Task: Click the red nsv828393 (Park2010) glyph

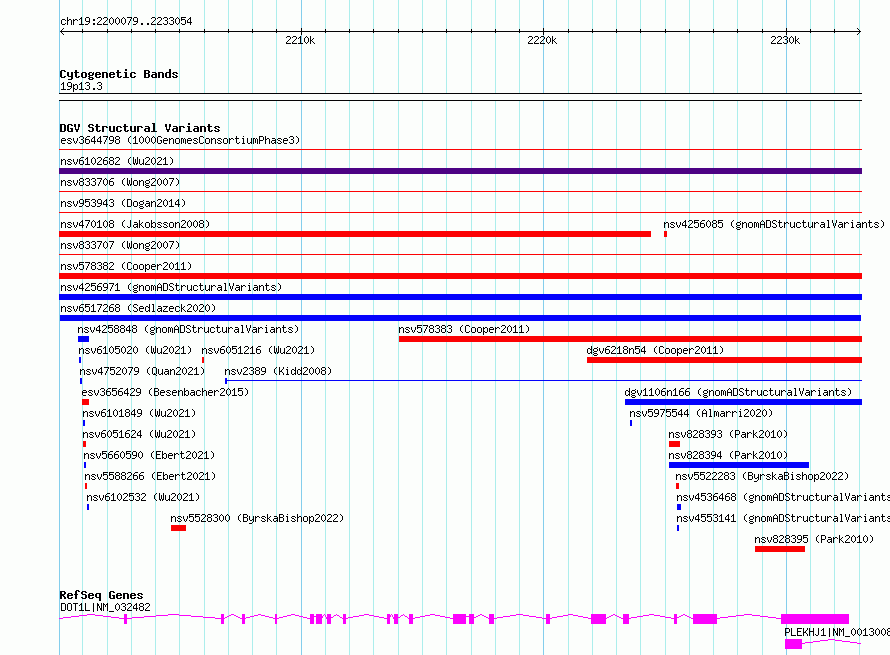Action: click(674, 444)
